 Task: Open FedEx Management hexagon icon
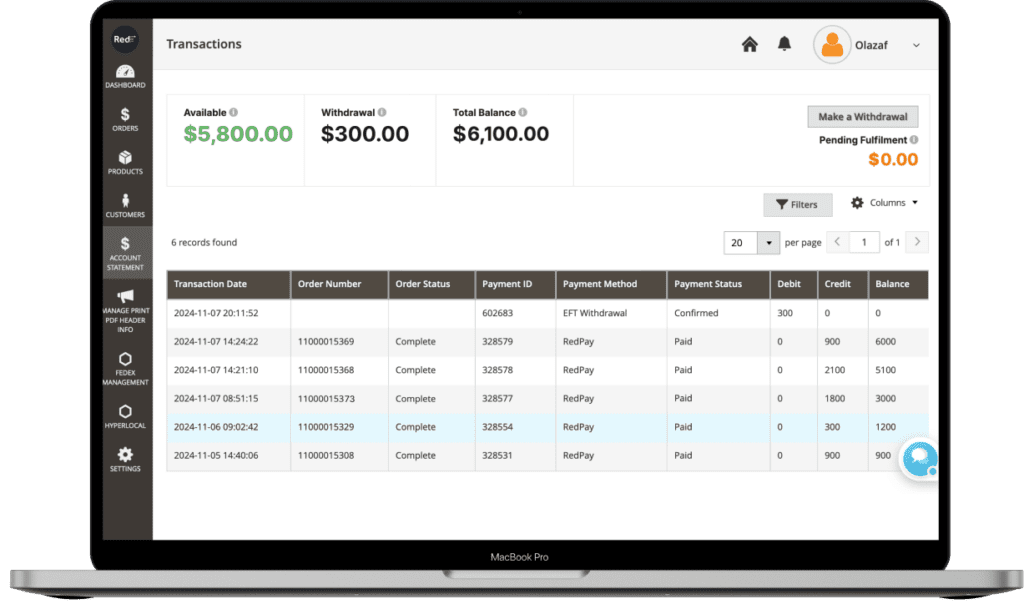tap(125, 359)
